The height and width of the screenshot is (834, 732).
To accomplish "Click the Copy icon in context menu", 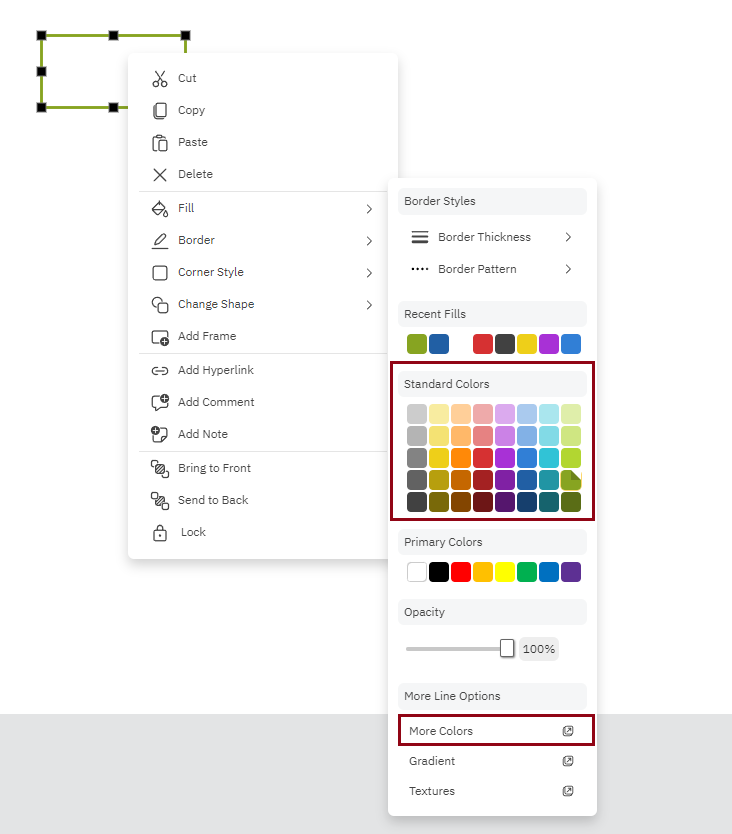I will [x=160, y=111].
